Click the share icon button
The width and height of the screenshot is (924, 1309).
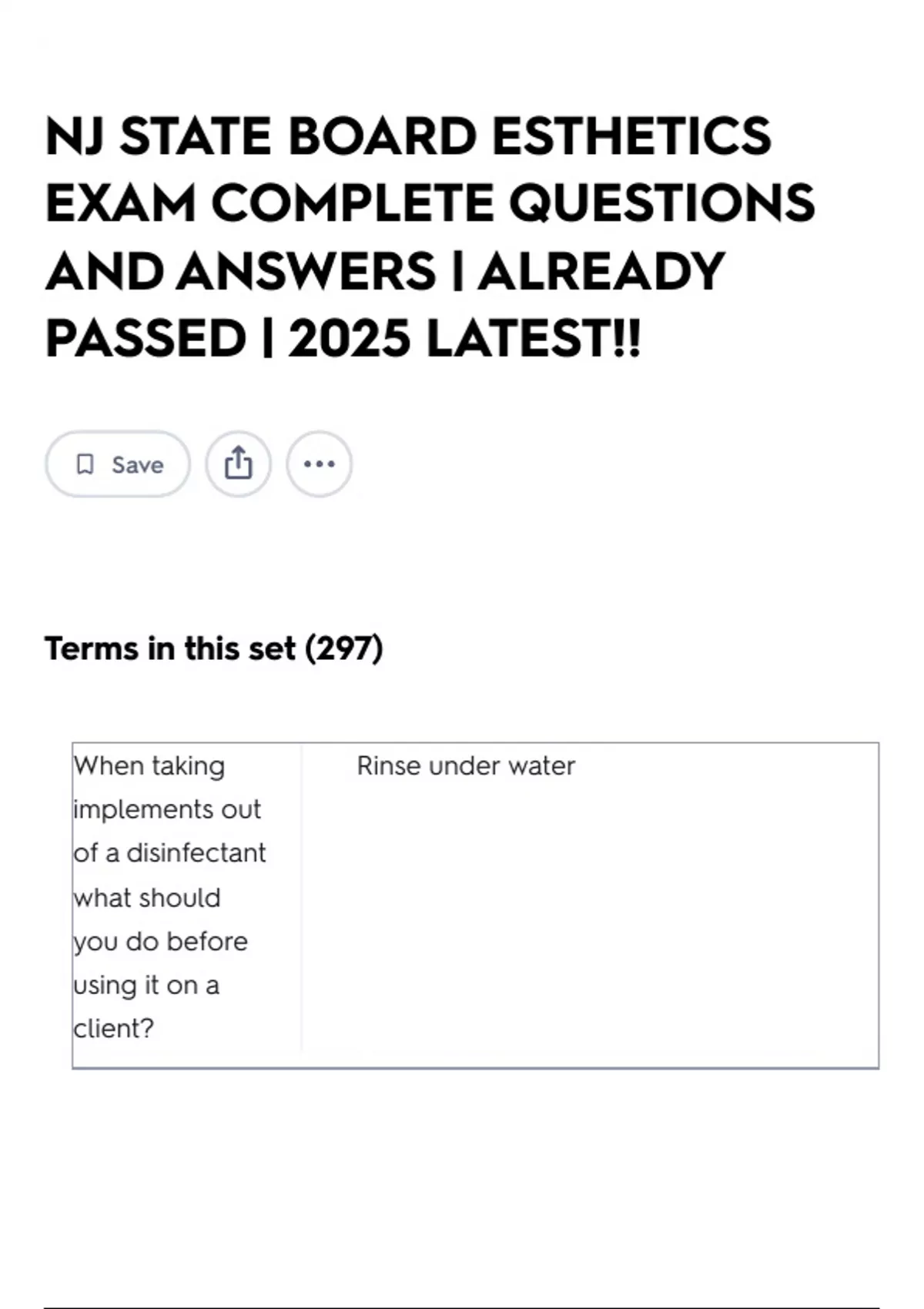238,464
